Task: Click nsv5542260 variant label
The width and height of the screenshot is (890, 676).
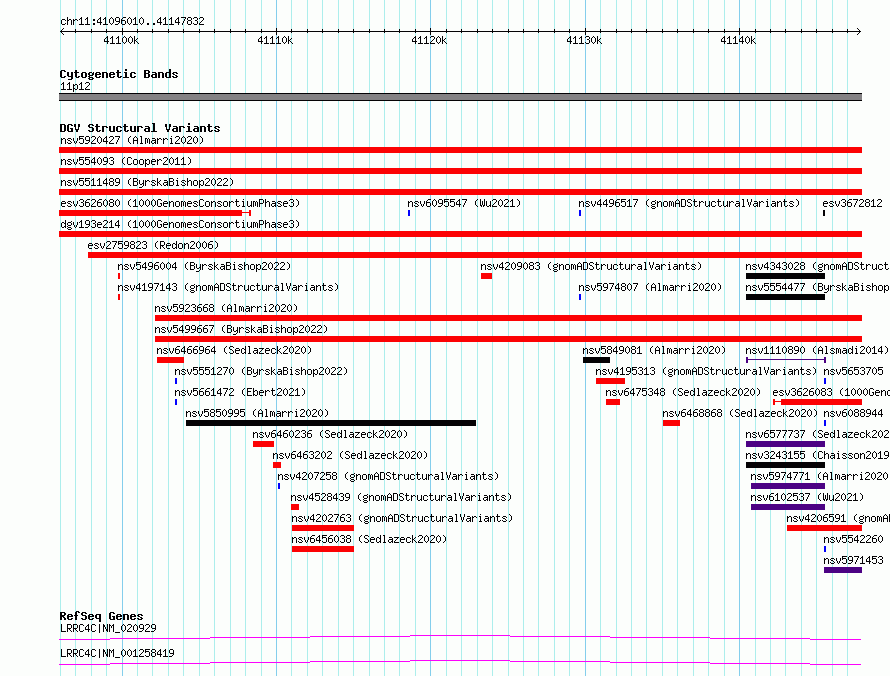Action: pos(854,539)
